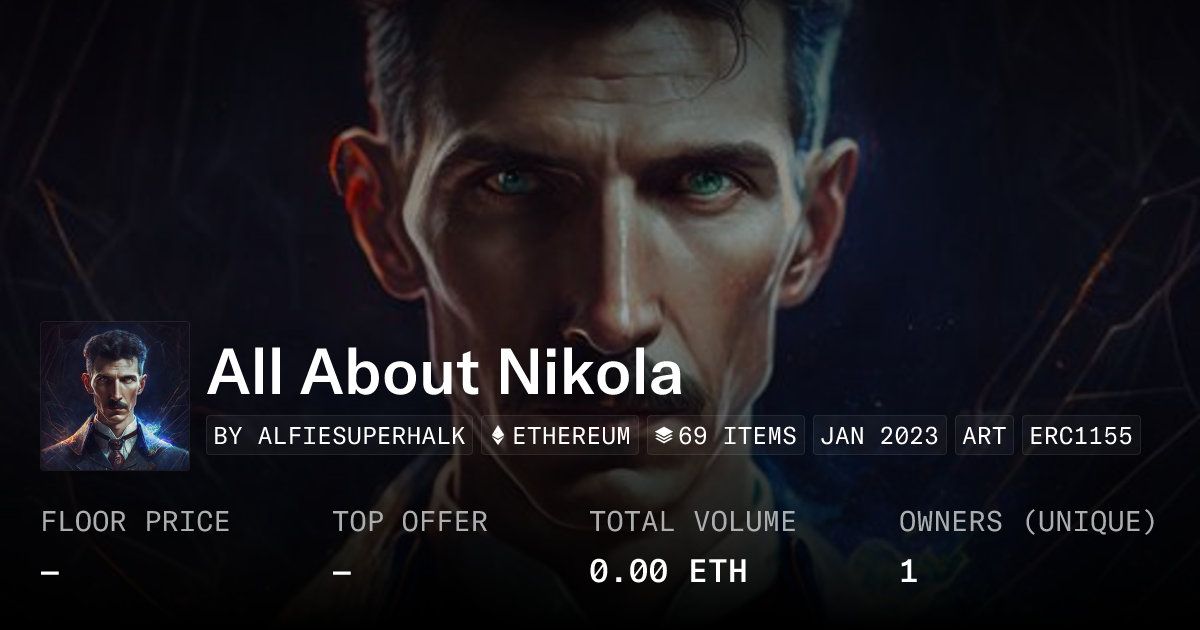Viewport: 1200px width, 630px height.
Task: Click the 69 ITEMS count text
Action: 737,436
